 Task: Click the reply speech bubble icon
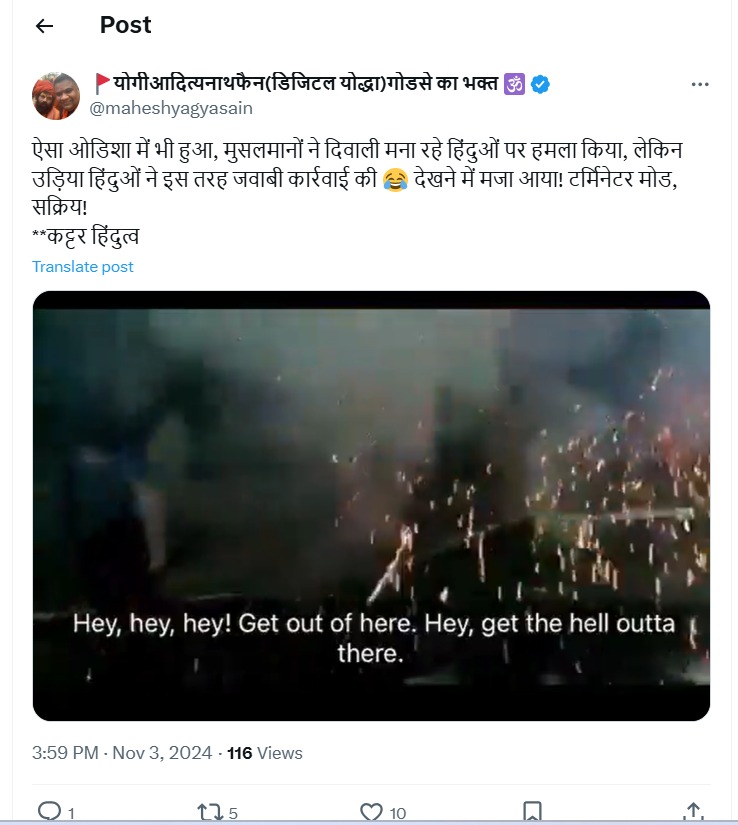[x=48, y=810]
